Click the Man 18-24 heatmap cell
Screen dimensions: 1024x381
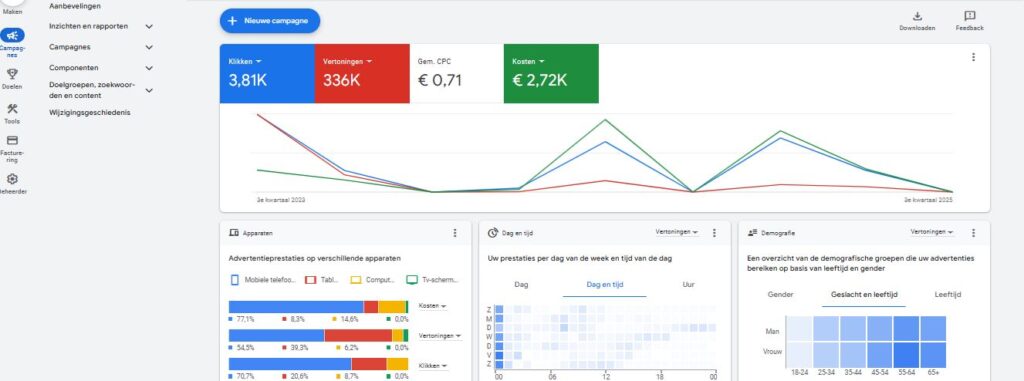coord(799,329)
